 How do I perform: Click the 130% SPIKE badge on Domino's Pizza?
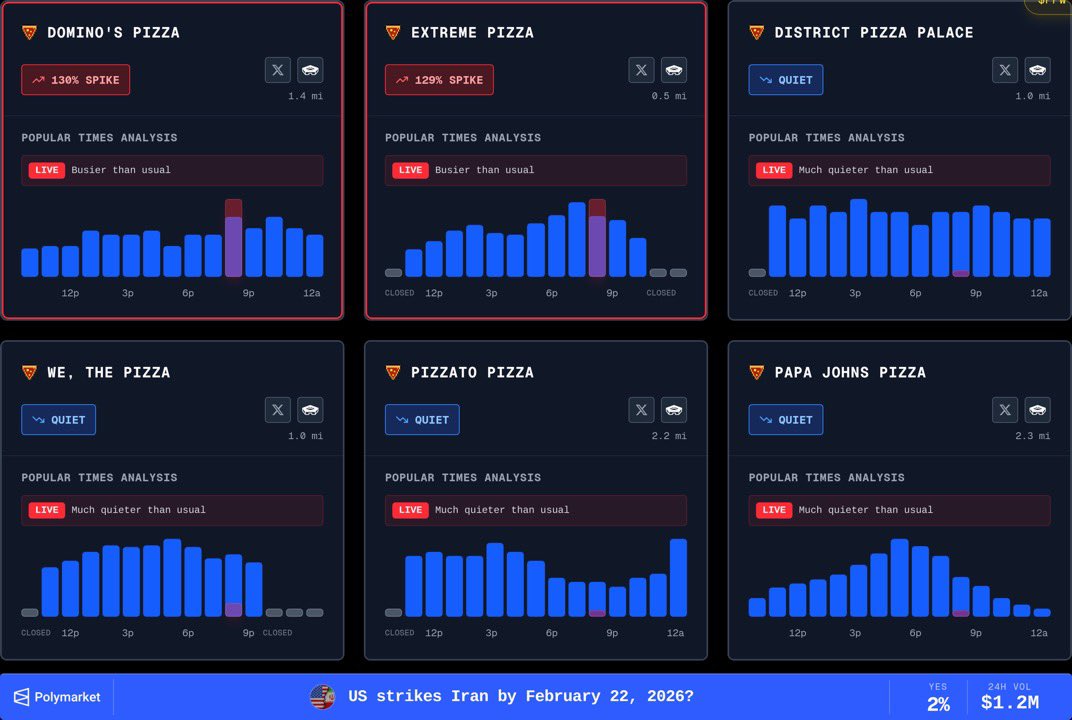(x=75, y=78)
